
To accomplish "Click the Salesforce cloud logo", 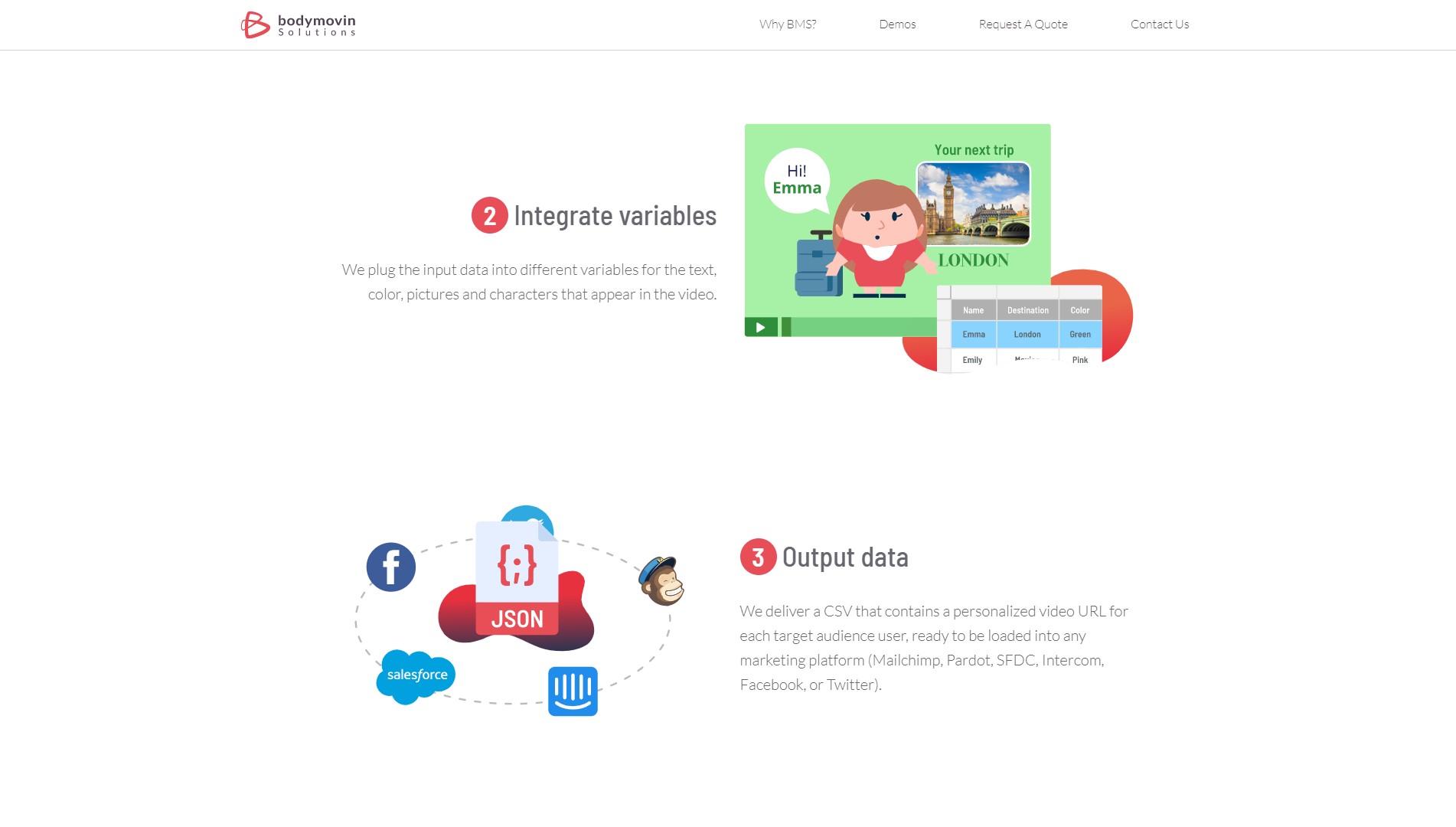I will 416,676.
